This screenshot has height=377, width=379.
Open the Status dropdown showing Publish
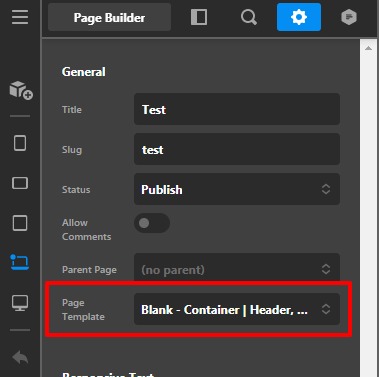[237, 189]
